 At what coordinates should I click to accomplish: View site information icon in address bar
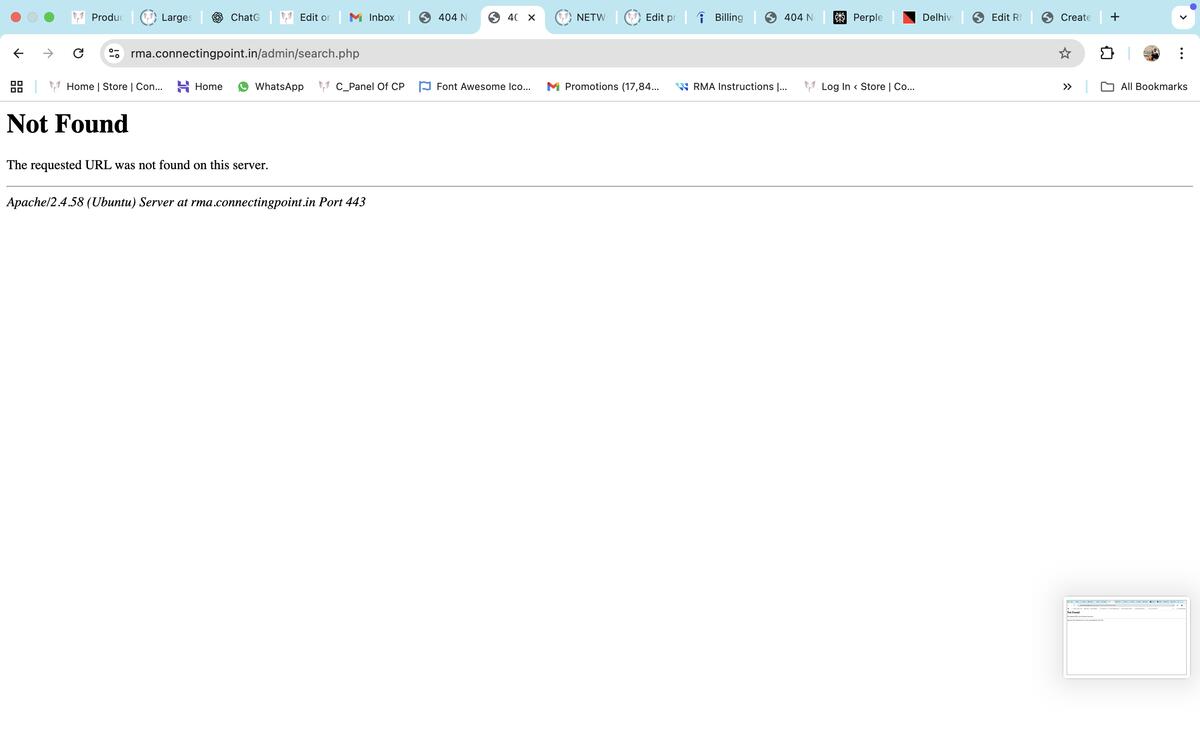pyautogui.click(x=115, y=53)
